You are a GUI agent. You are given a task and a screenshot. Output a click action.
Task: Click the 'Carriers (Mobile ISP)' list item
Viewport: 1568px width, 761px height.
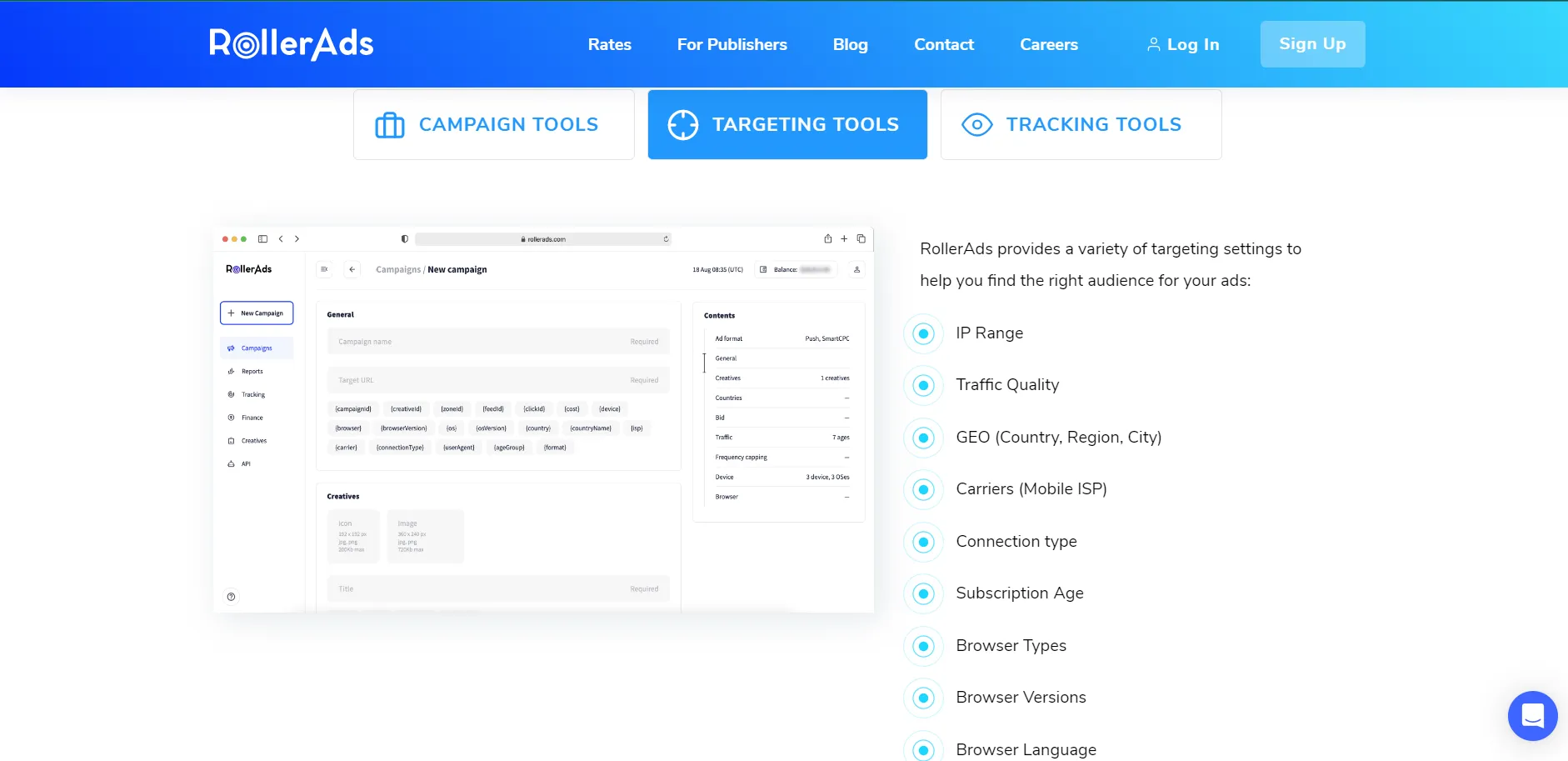[x=1031, y=489]
